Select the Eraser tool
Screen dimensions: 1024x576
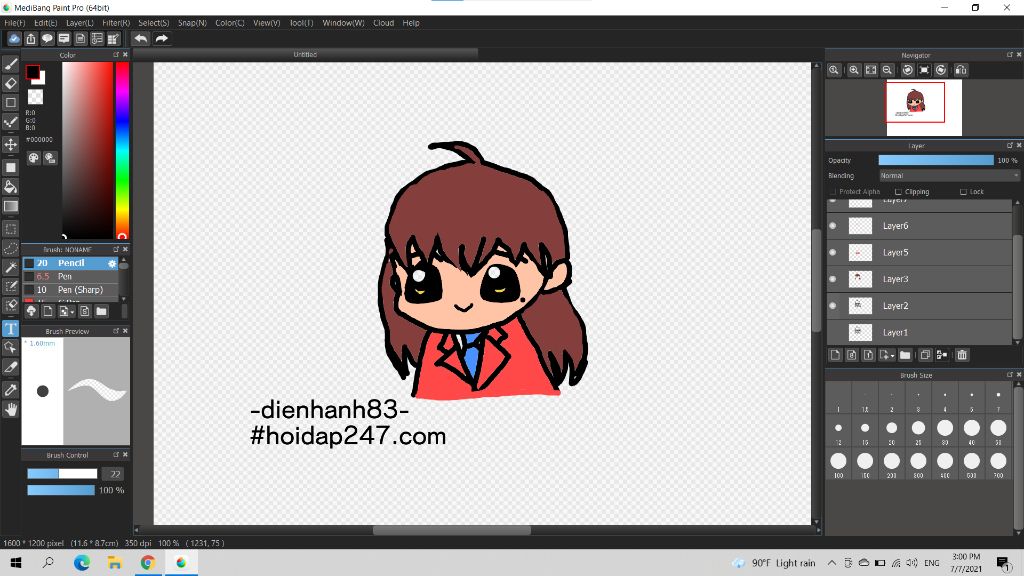click(x=10, y=83)
